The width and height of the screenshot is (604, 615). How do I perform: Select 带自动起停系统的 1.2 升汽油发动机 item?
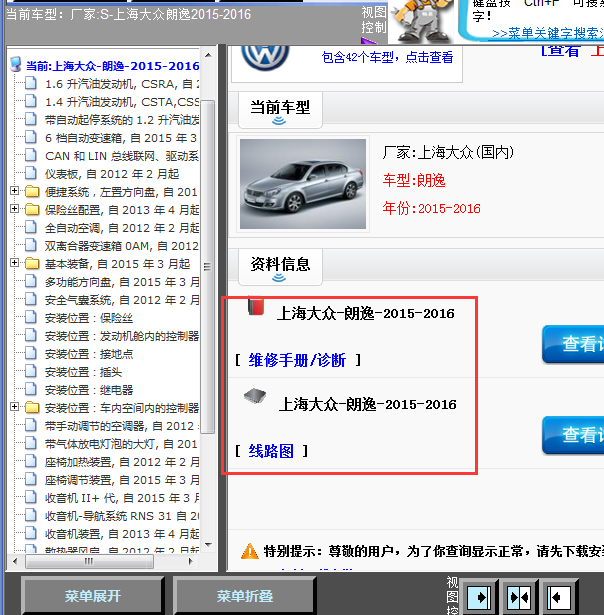122,120
